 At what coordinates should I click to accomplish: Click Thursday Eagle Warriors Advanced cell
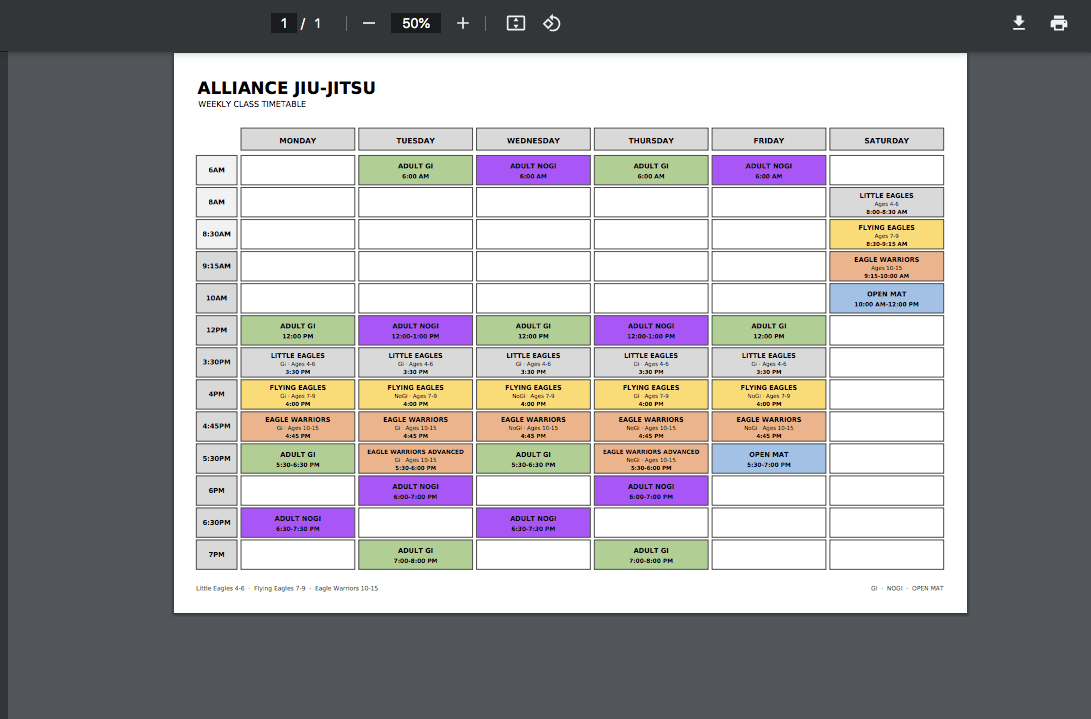tap(651, 459)
